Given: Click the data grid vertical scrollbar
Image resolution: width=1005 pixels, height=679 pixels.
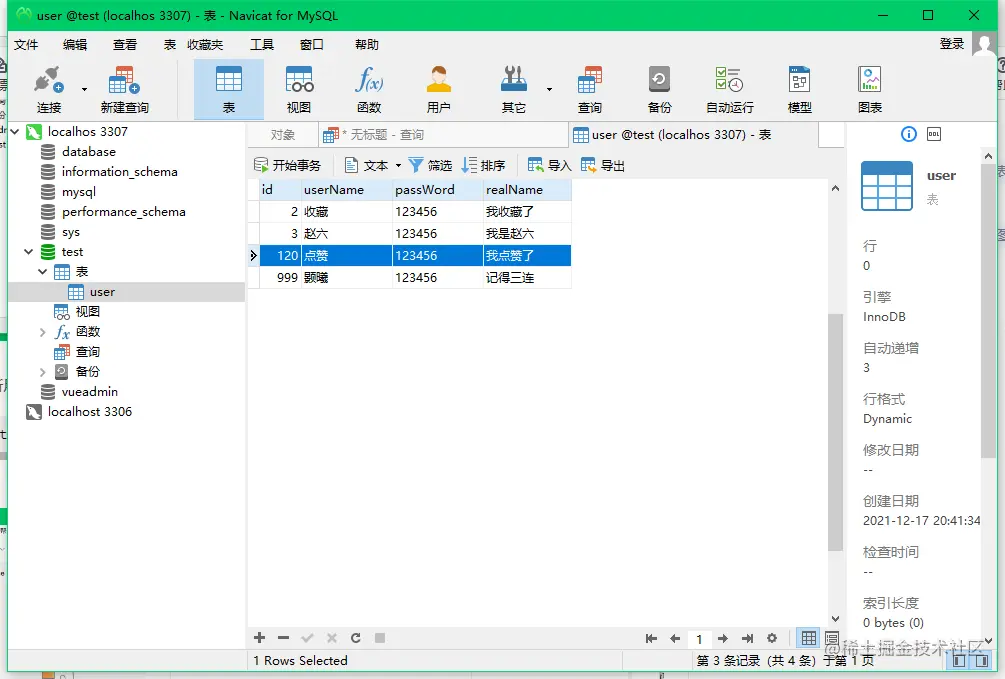Looking at the screenshot, I should point(835,431).
